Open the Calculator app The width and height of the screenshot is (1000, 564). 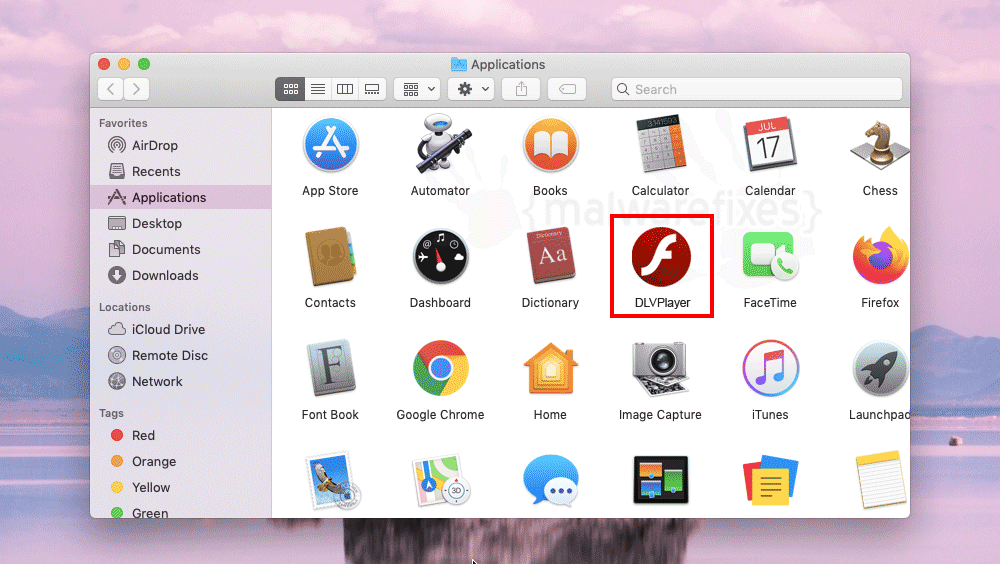pos(661,144)
